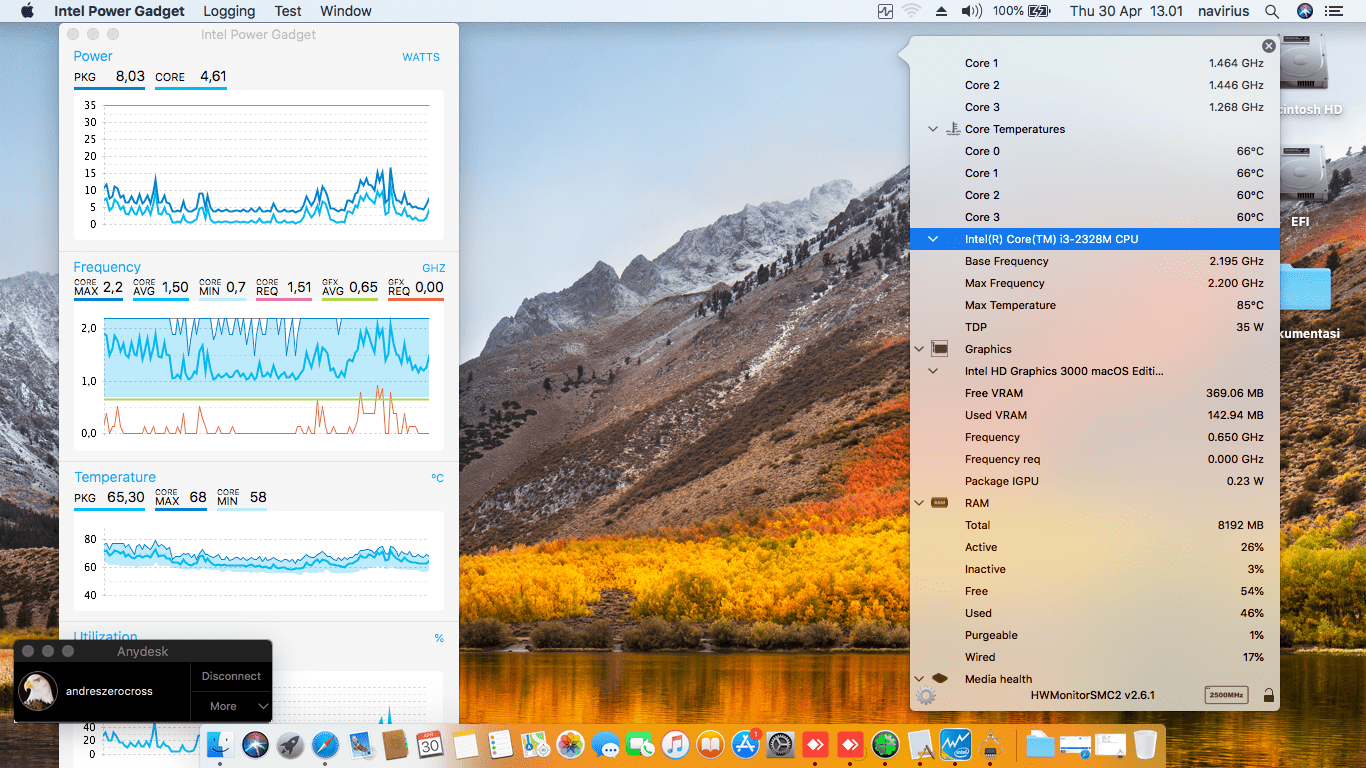Open the HWMonitor gear settings icon
The image size is (1366, 768).
pyautogui.click(x=926, y=696)
